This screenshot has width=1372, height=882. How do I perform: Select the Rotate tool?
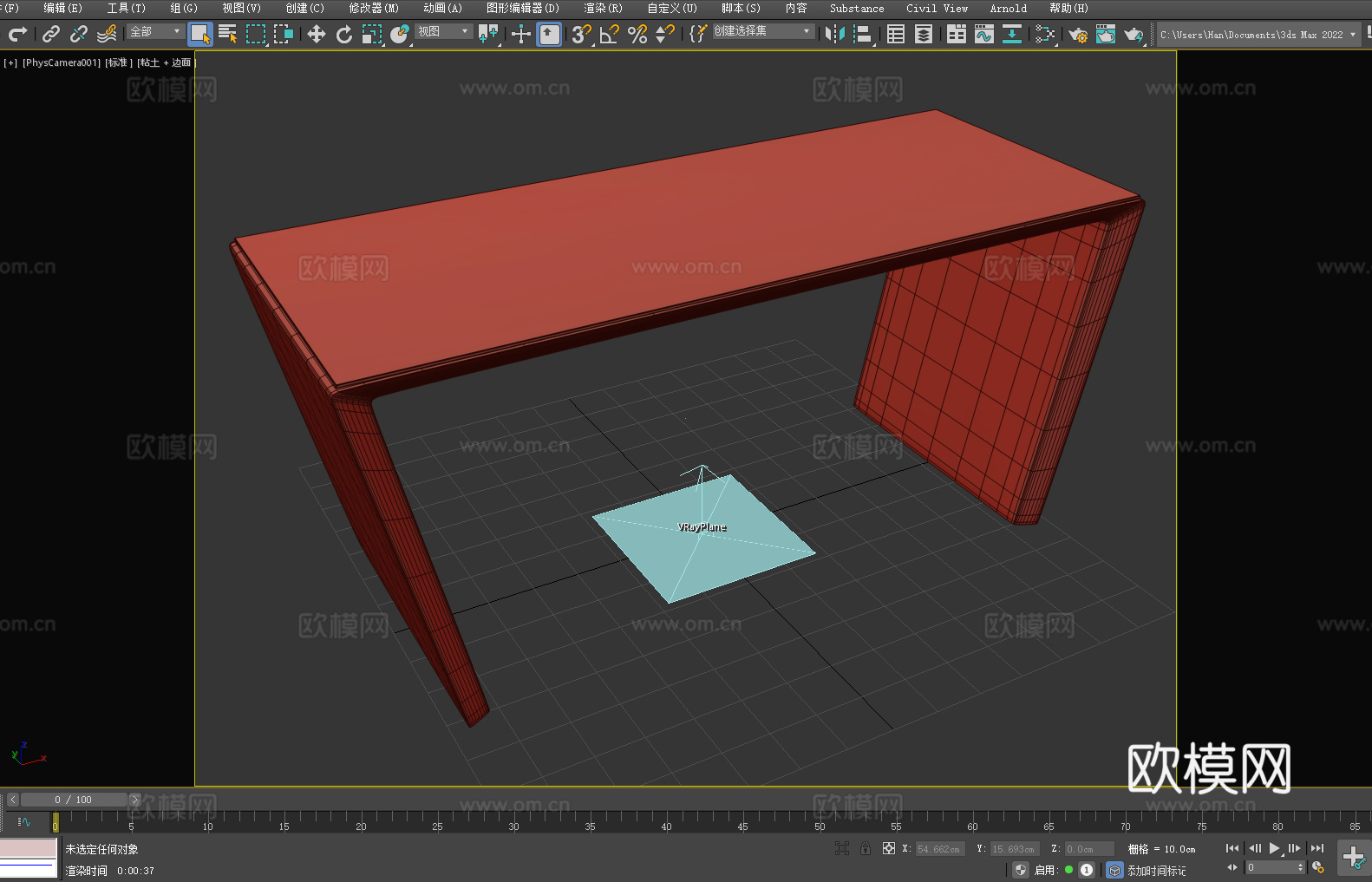click(344, 34)
